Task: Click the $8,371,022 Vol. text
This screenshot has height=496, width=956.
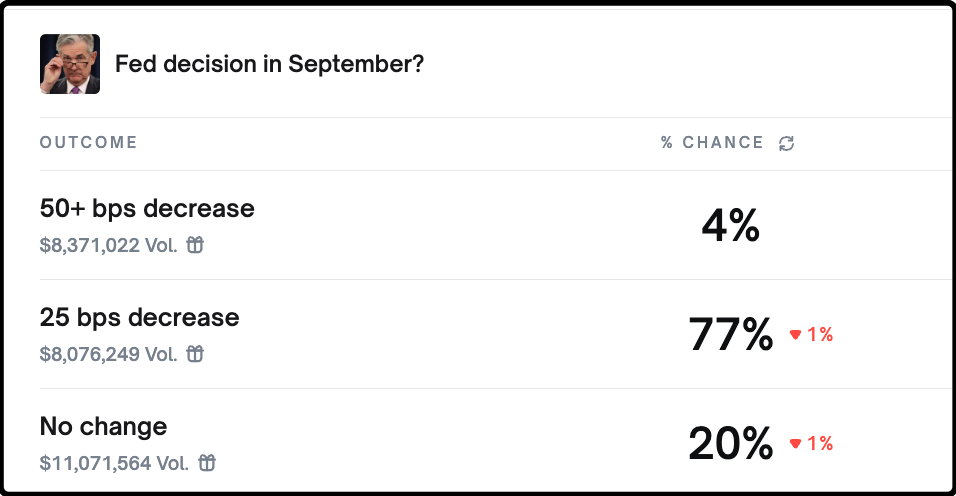Action: (108, 245)
